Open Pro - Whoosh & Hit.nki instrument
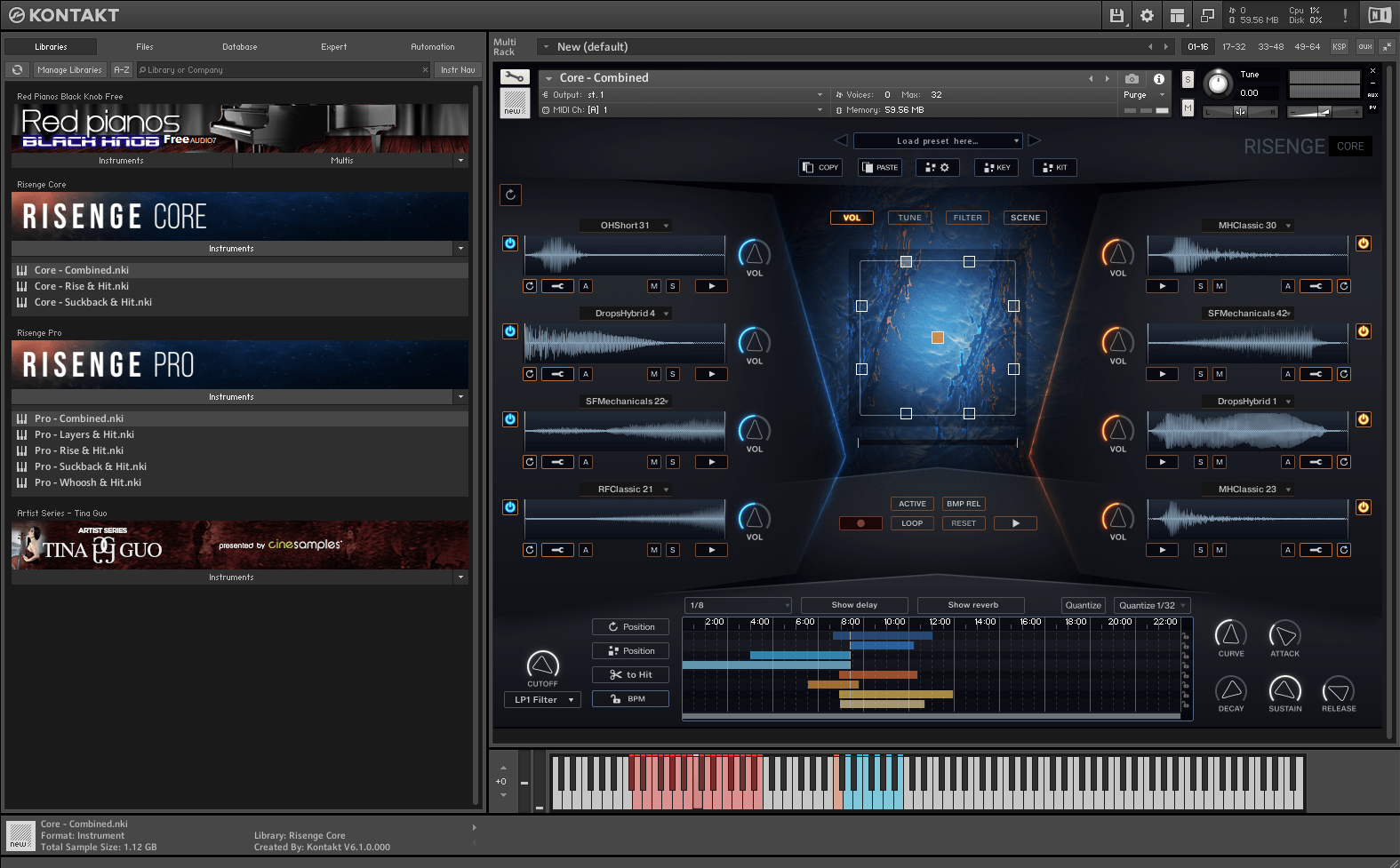The height and width of the screenshot is (868, 1400). (88, 482)
